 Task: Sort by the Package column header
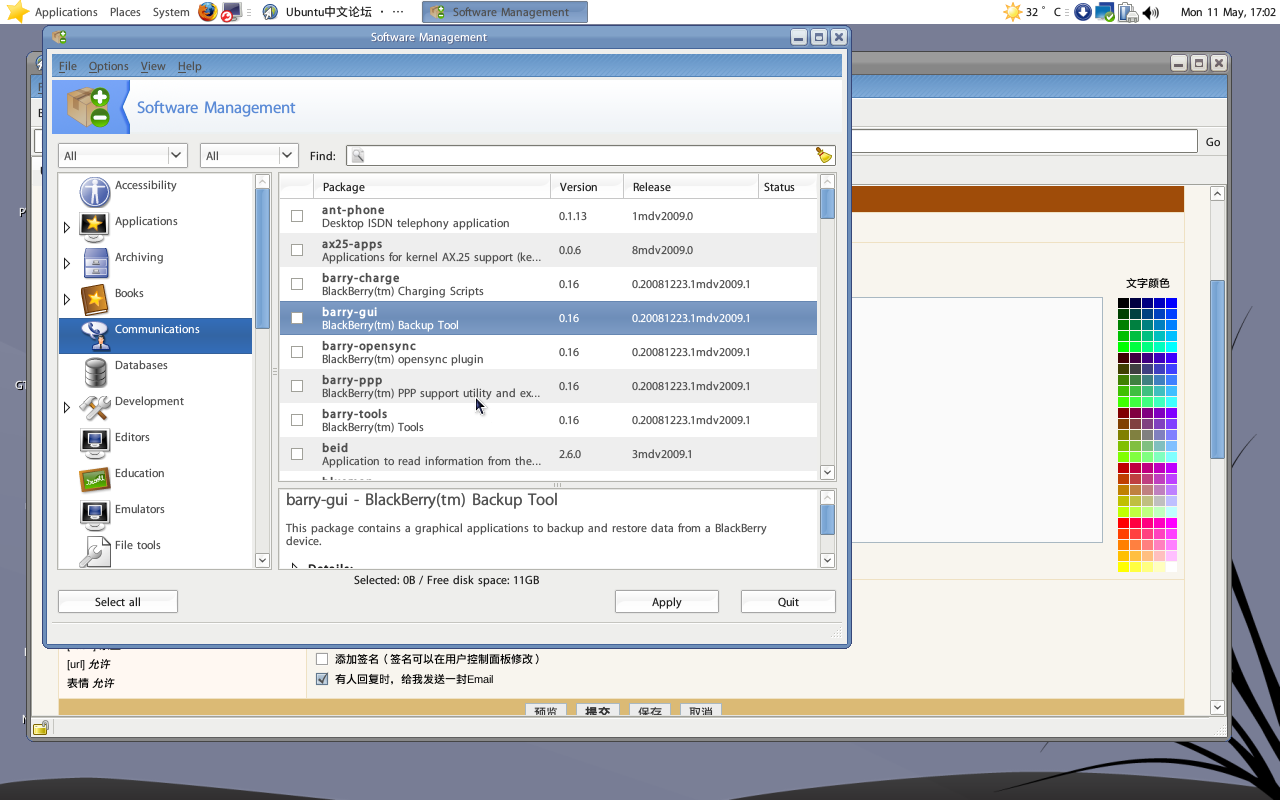432,187
